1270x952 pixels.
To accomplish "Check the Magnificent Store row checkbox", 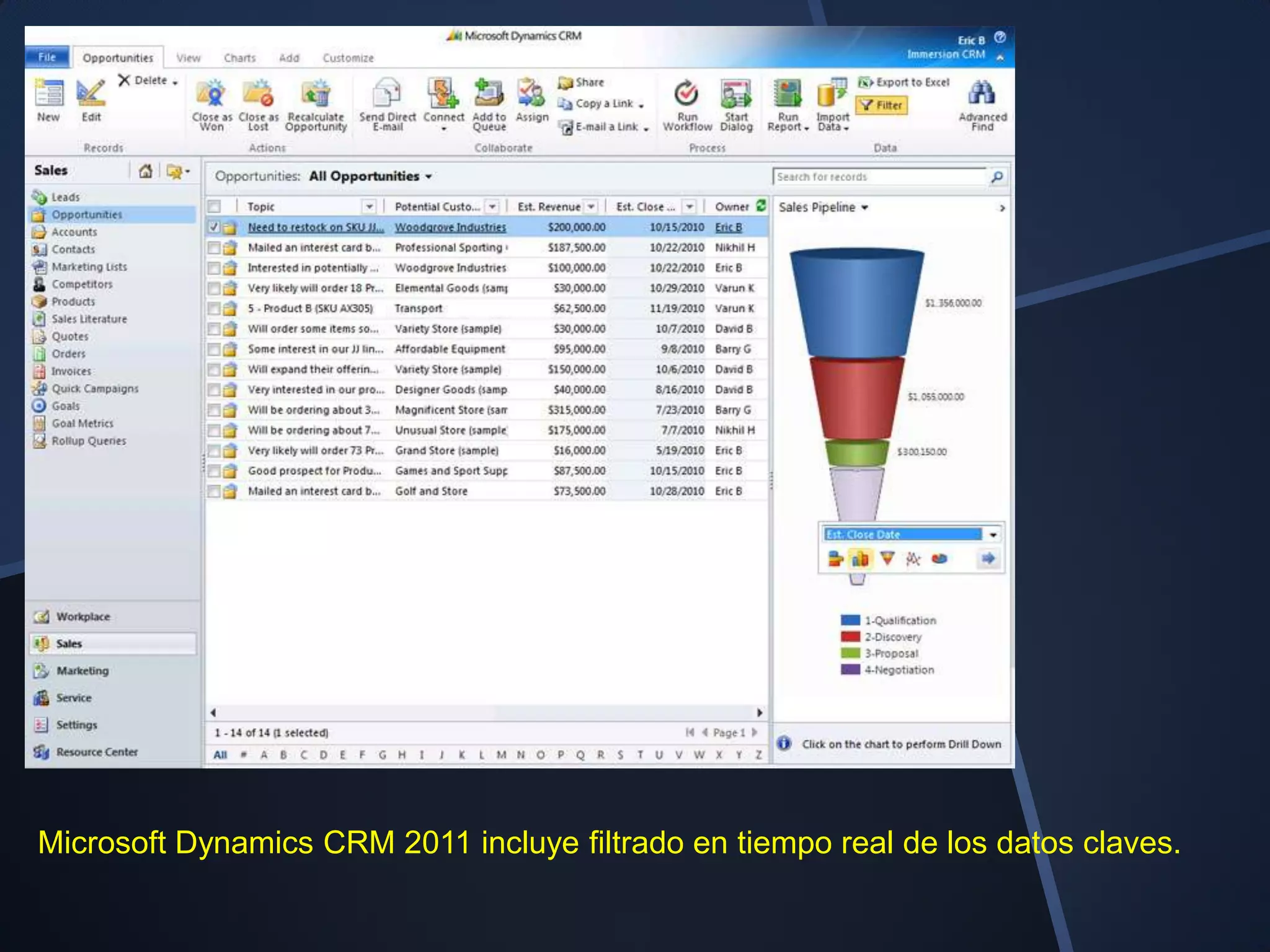I will (214, 410).
